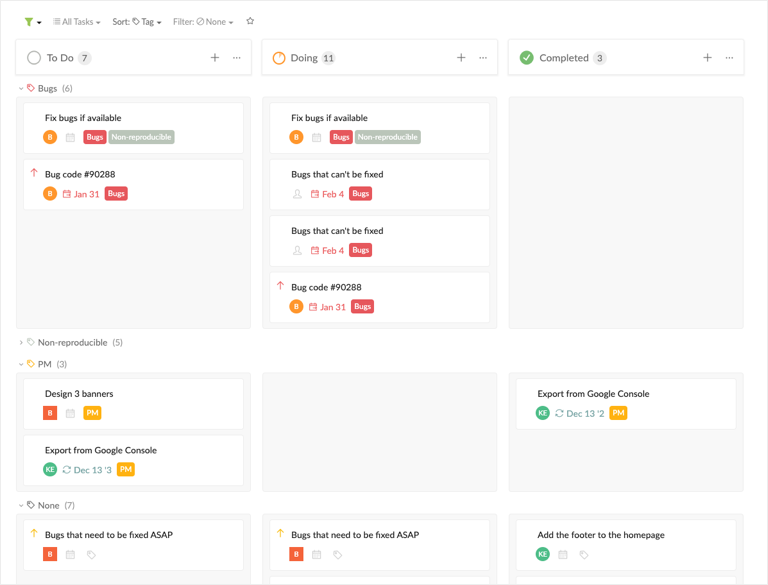Add a task to the Completed column
The image size is (768, 585).
point(707,58)
